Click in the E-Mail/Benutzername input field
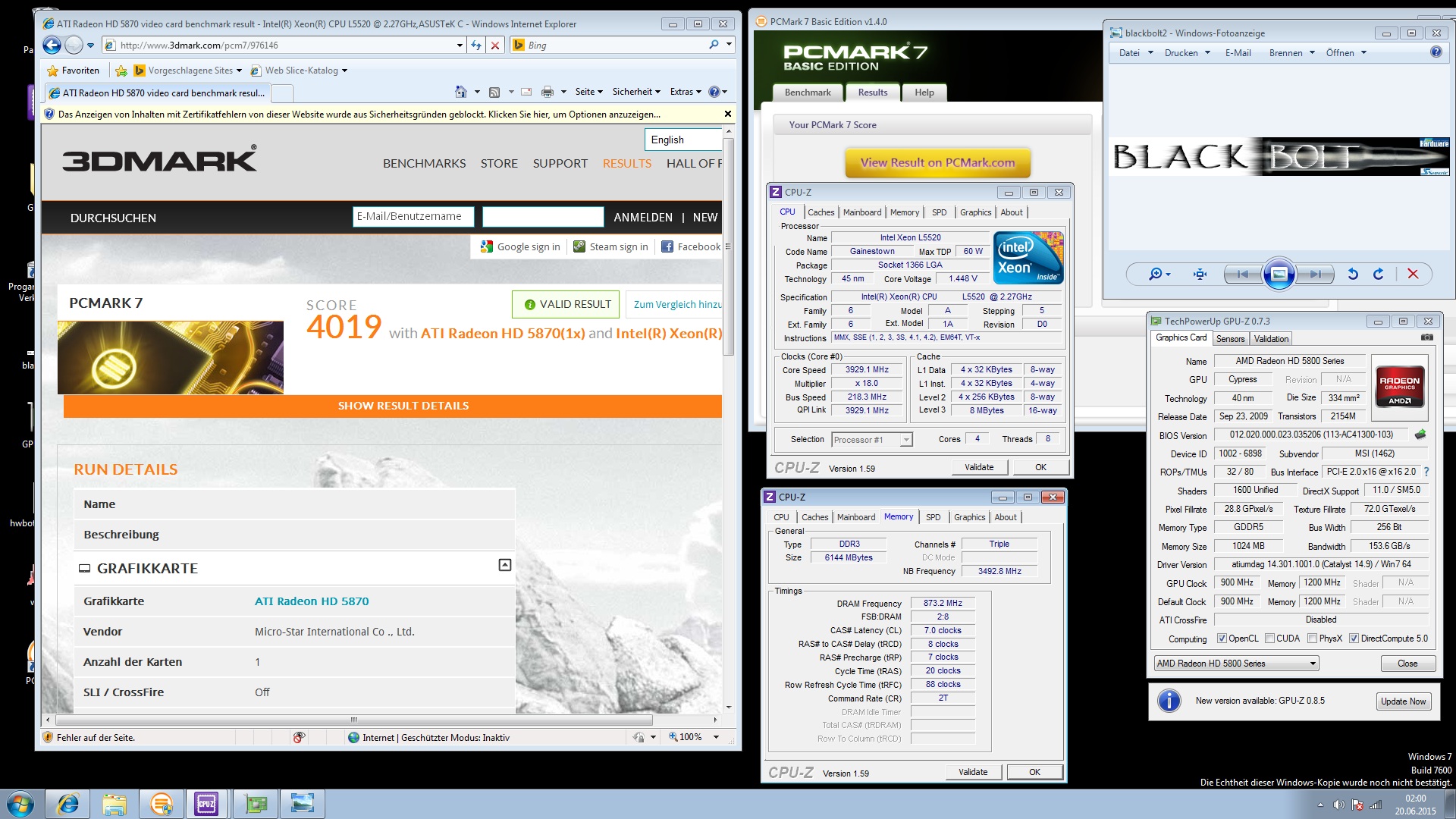The image size is (1456, 819). (413, 217)
